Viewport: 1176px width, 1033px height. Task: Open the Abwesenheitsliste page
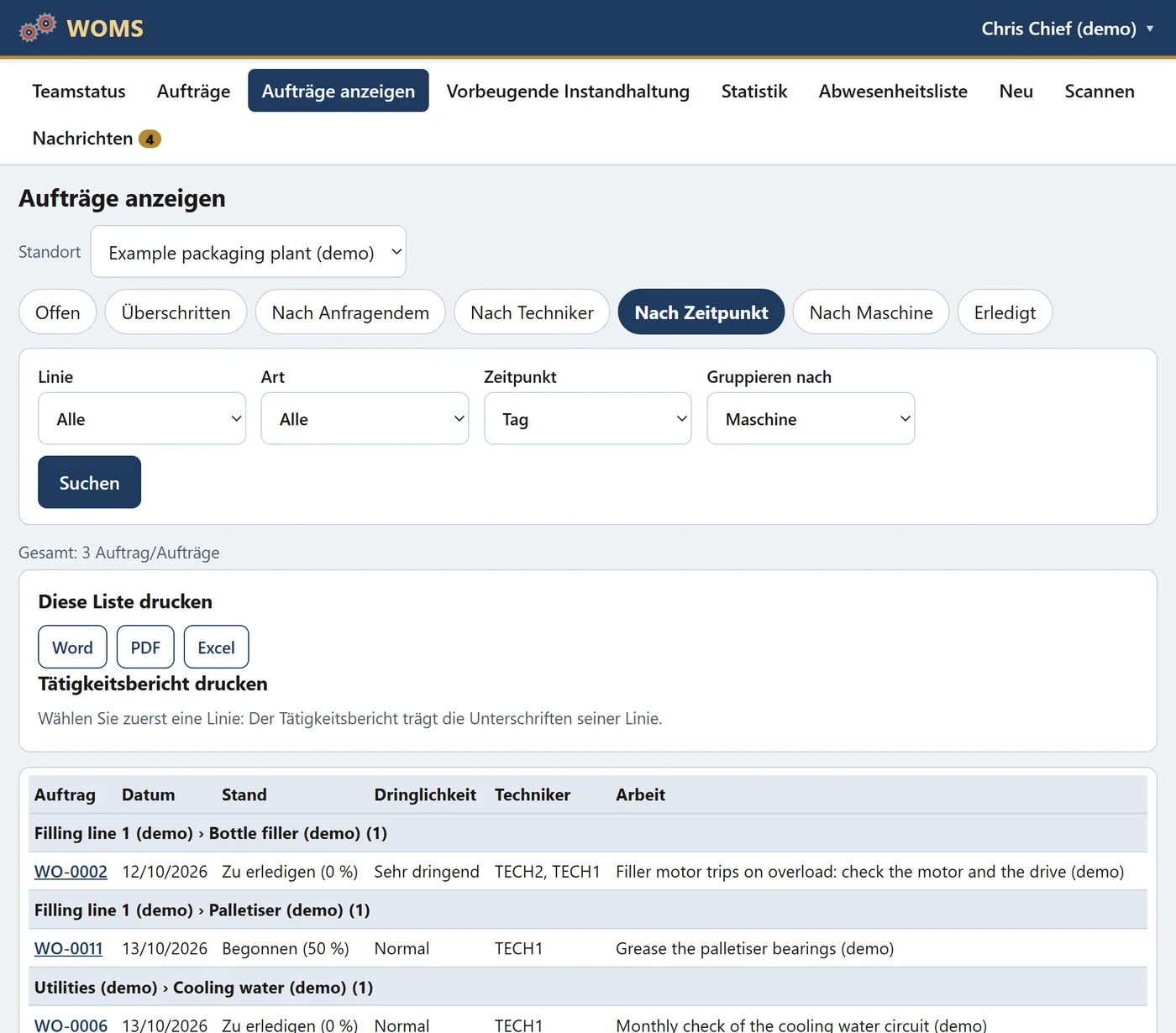[893, 91]
